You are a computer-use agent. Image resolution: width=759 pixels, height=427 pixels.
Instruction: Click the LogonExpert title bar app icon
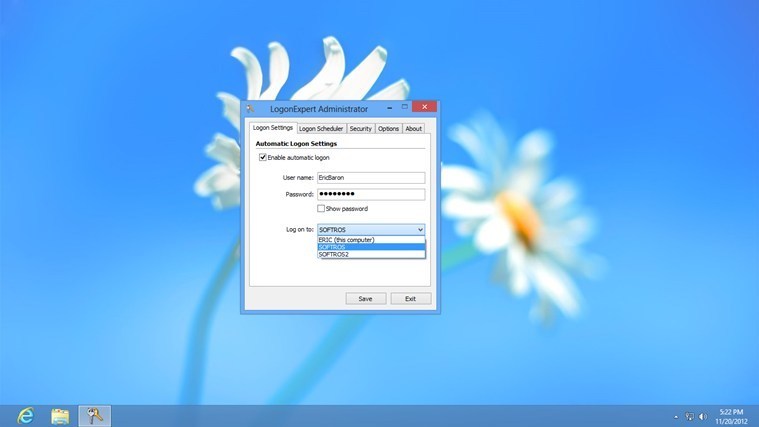tap(250, 108)
